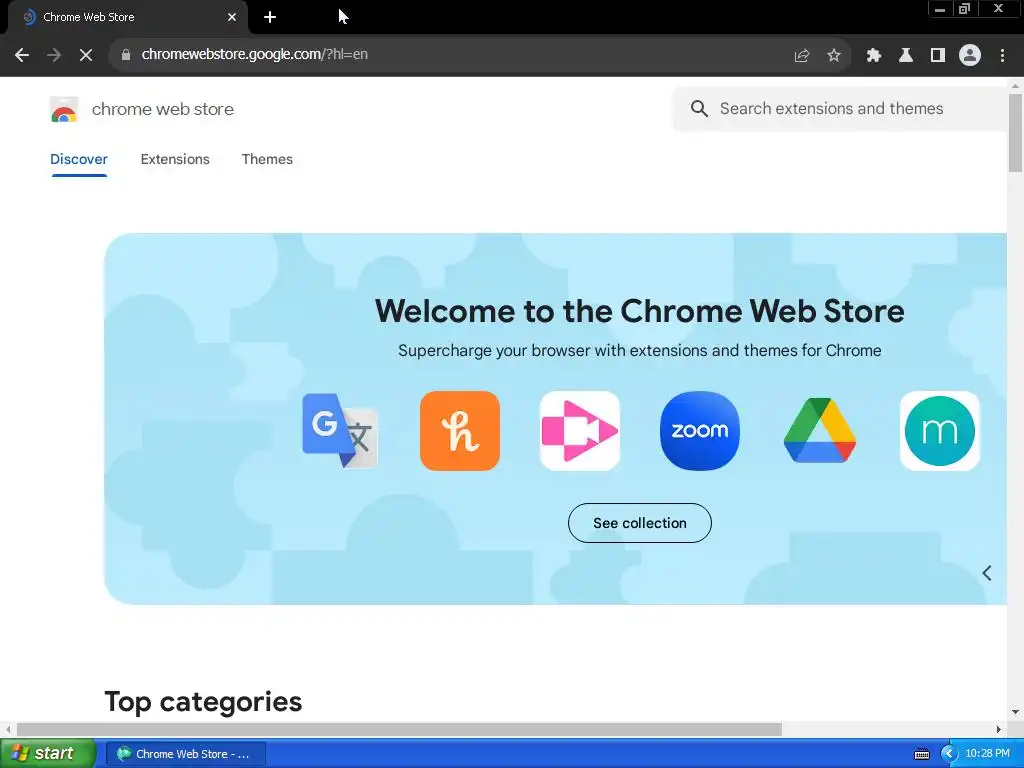Restore down the Chrome window

(964, 9)
